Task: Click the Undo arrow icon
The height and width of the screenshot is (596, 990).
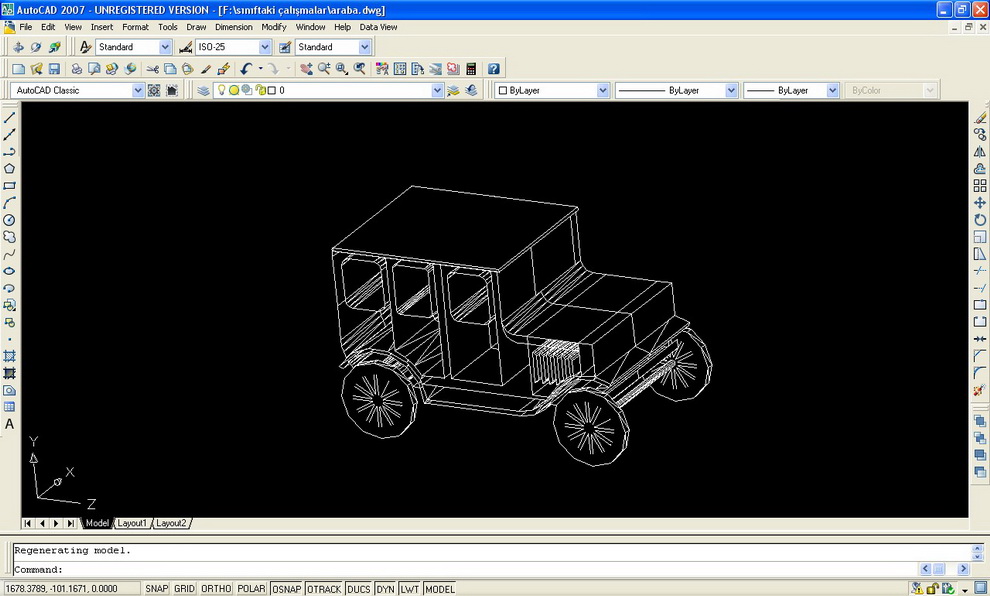Action: click(x=246, y=69)
